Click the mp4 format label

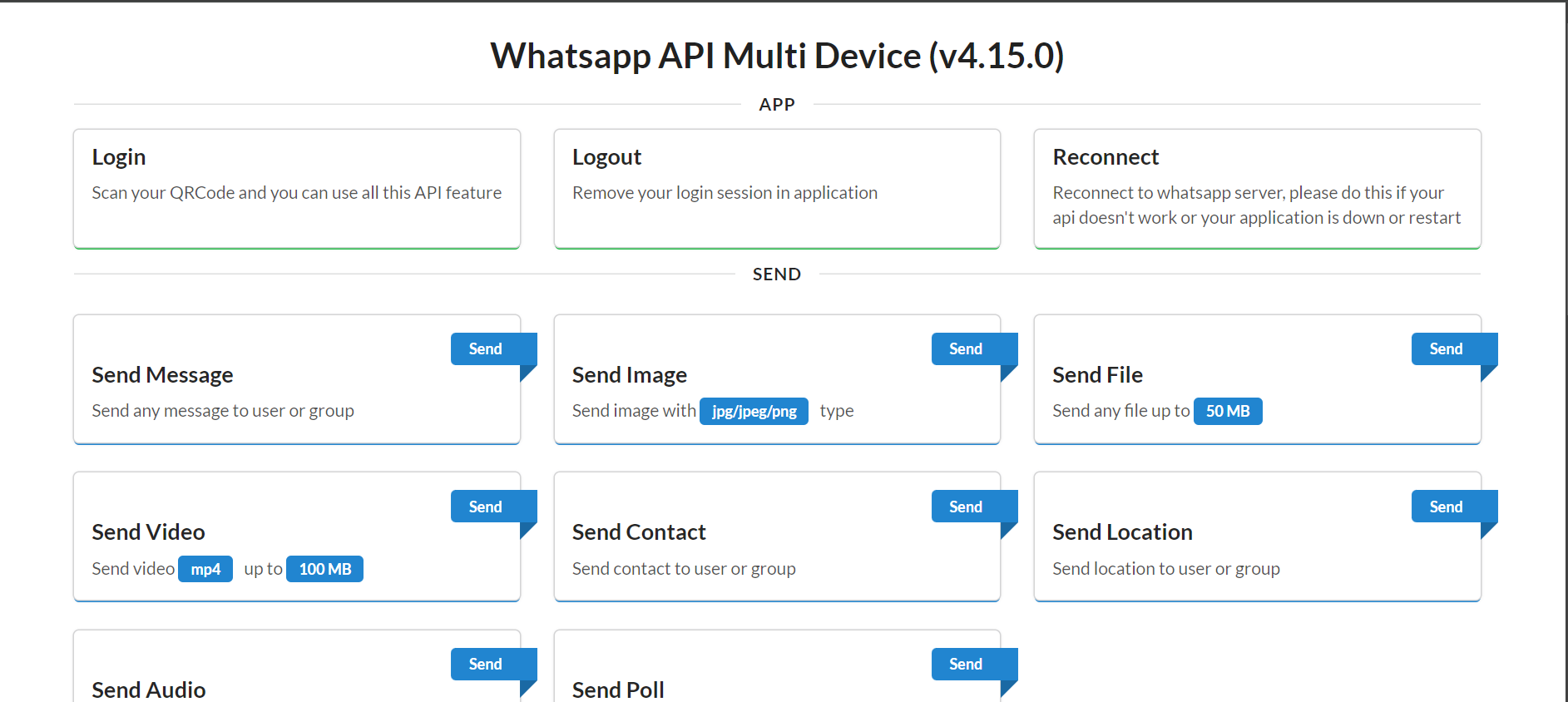pyautogui.click(x=205, y=569)
